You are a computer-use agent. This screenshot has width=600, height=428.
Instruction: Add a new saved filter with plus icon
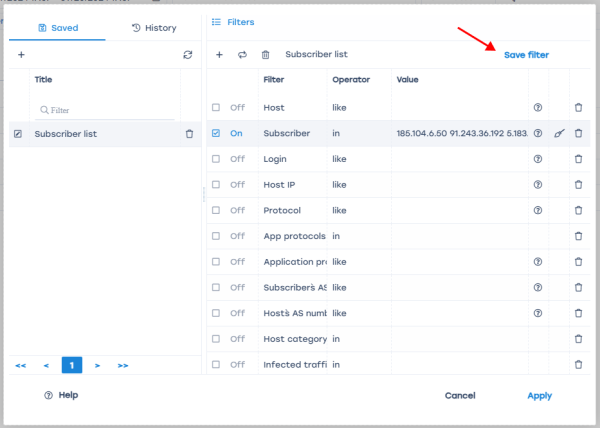pos(21,55)
